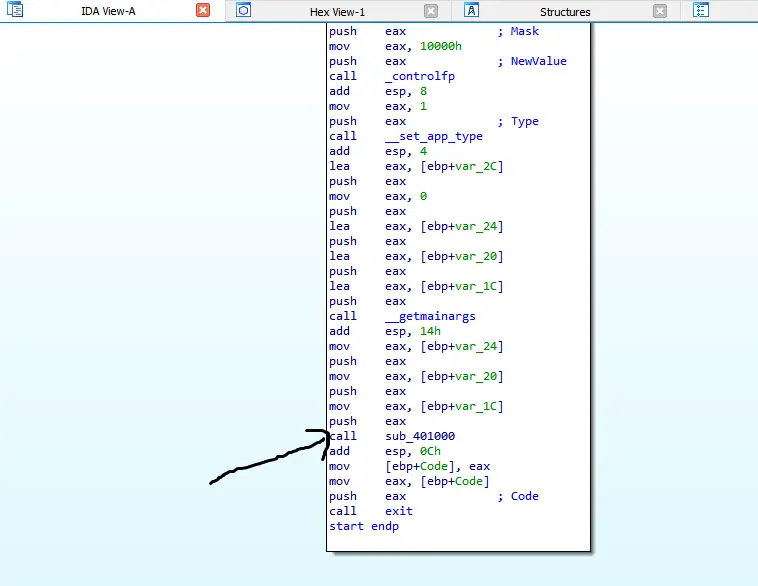758x586 pixels.
Task: Click the Structures tab icon
Action: point(471,10)
